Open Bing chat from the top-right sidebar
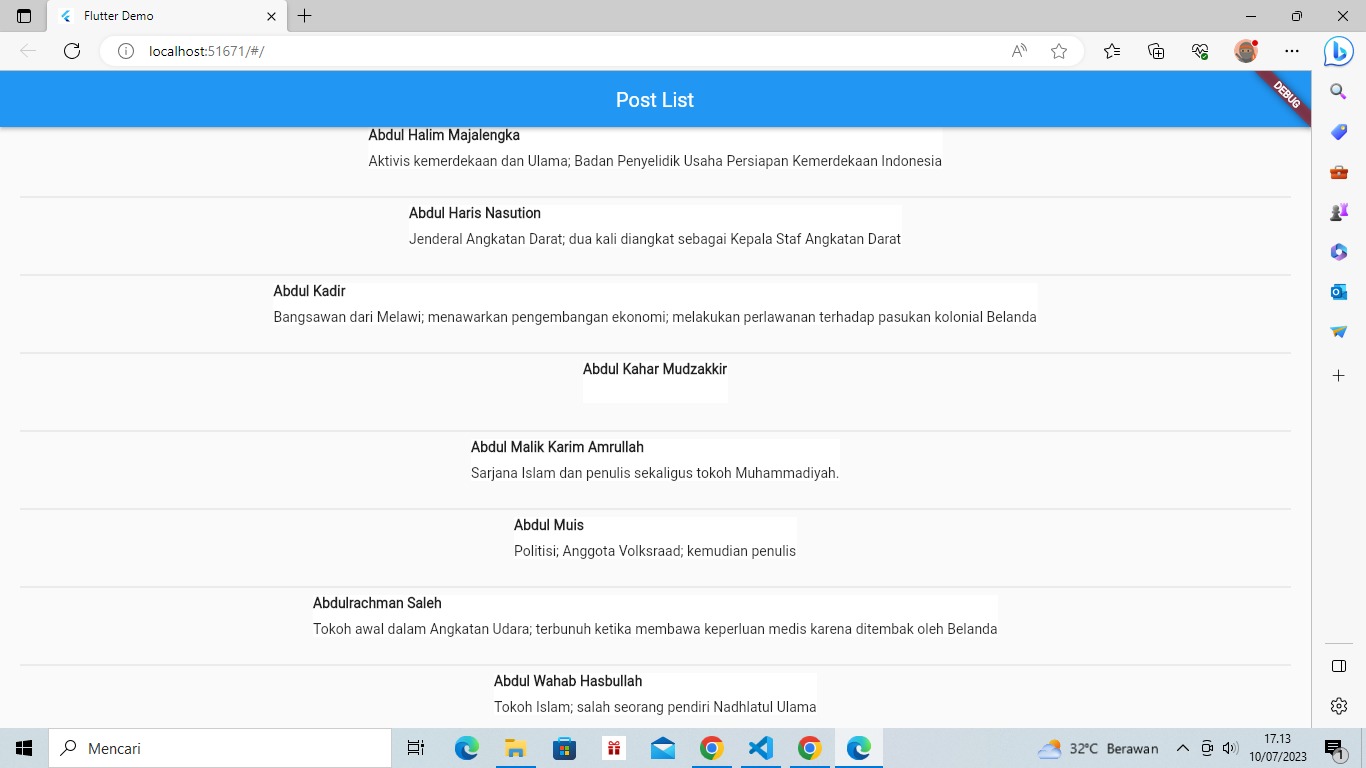This screenshot has height=768, width=1366. 1338,51
